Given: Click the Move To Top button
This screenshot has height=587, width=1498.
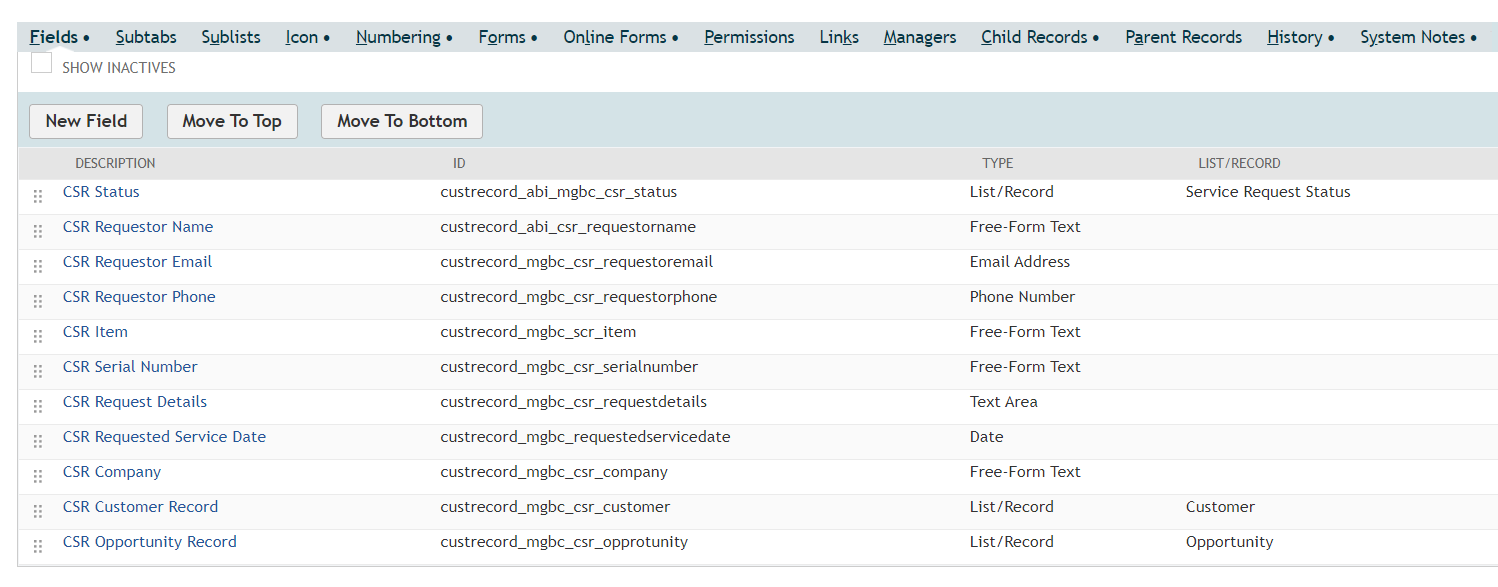Looking at the screenshot, I should coord(232,121).
